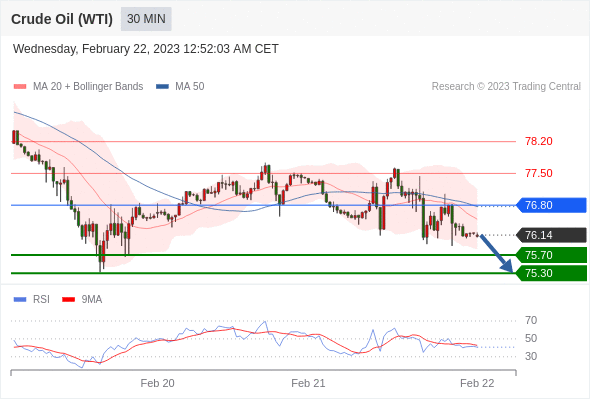Click the 76.80 blue pivot price tag
The image size is (590, 400).
(x=552, y=205)
